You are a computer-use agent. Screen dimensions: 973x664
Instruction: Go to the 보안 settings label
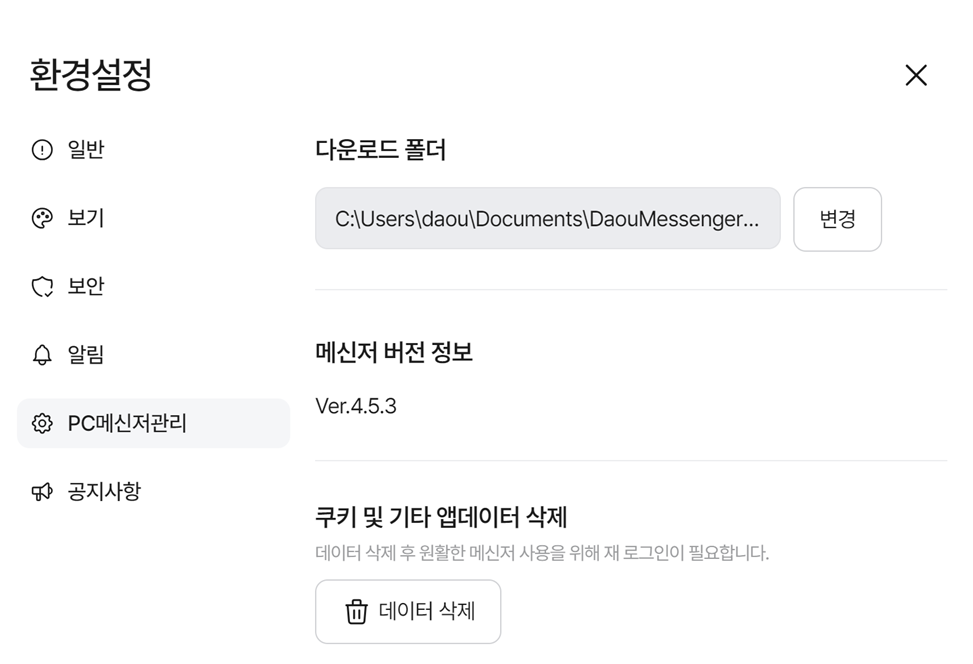pos(86,287)
